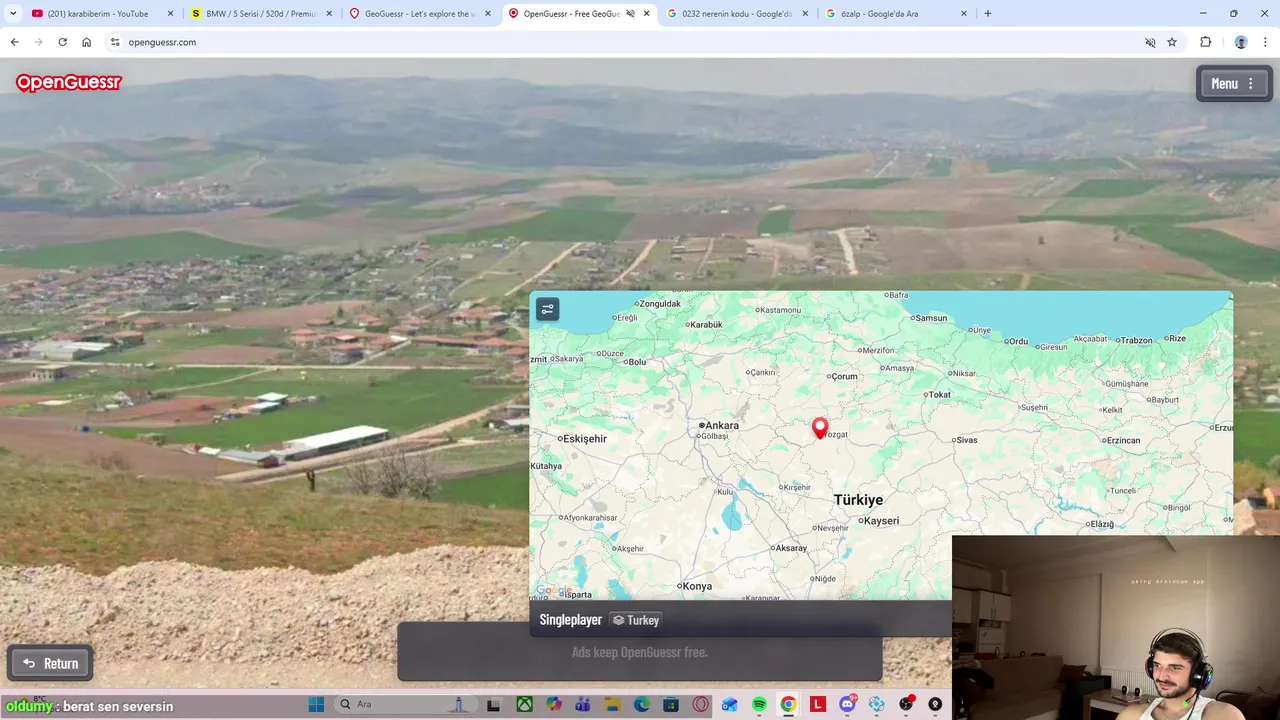Open a new browser tab

pyautogui.click(x=988, y=14)
